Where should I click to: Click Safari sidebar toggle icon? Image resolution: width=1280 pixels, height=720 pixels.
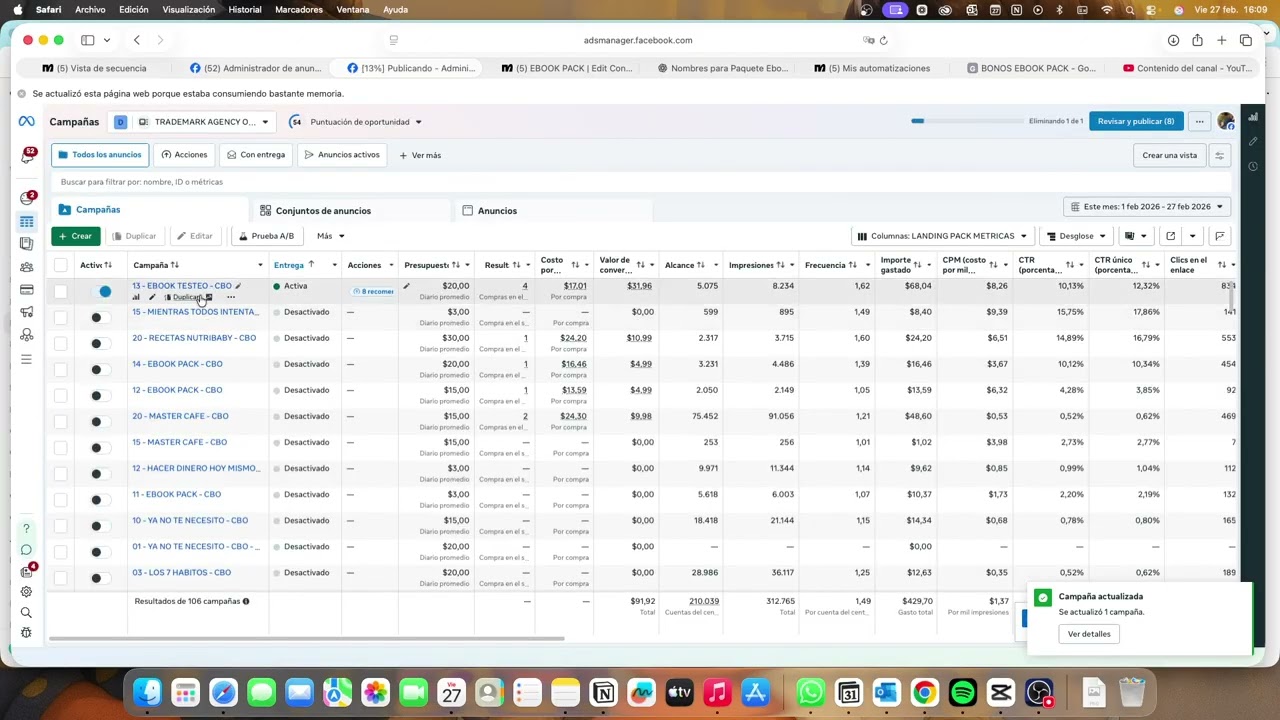[88, 40]
